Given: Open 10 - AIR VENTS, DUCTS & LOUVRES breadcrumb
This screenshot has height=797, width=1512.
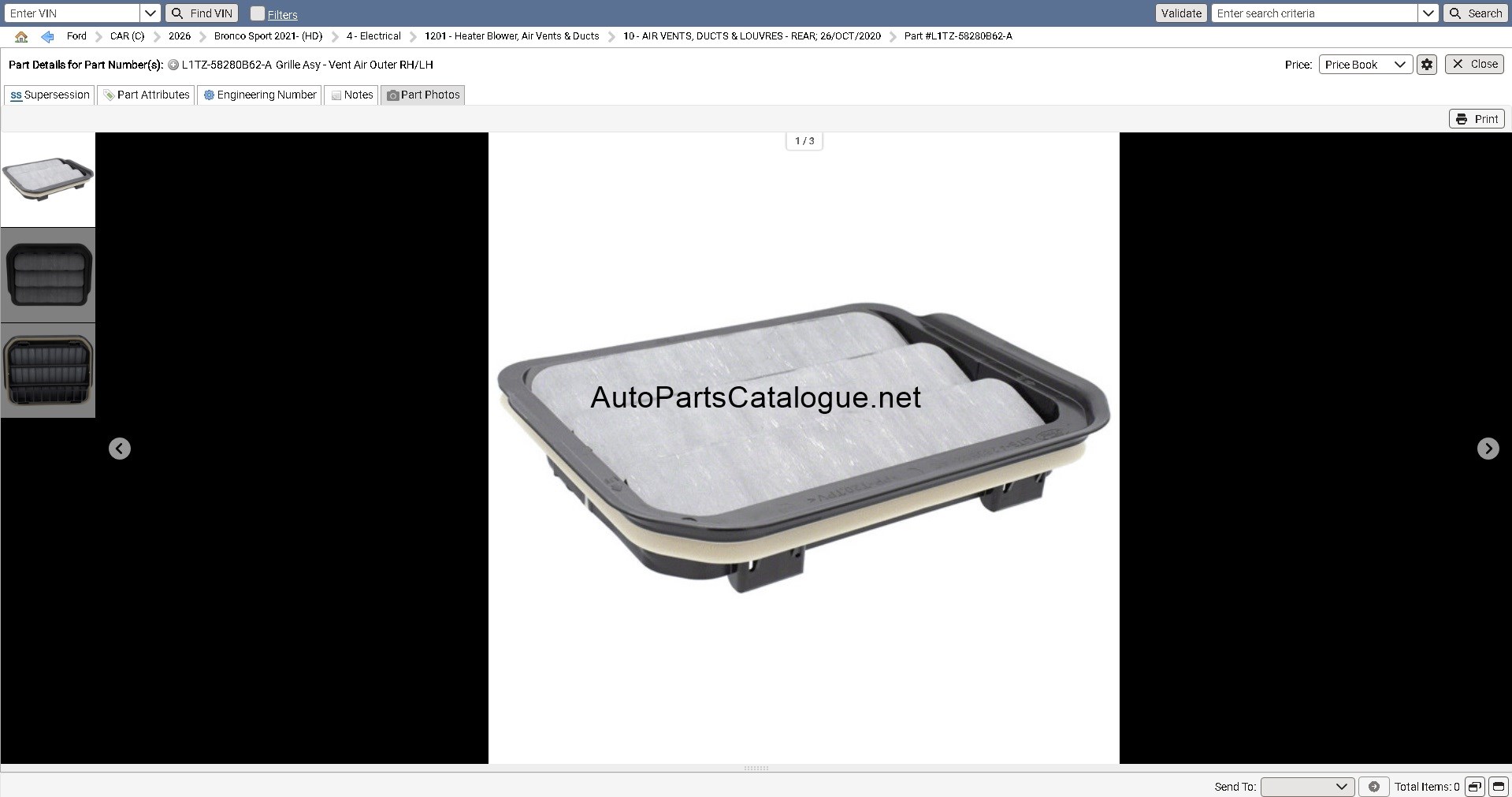Looking at the screenshot, I should pyautogui.click(x=752, y=36).
